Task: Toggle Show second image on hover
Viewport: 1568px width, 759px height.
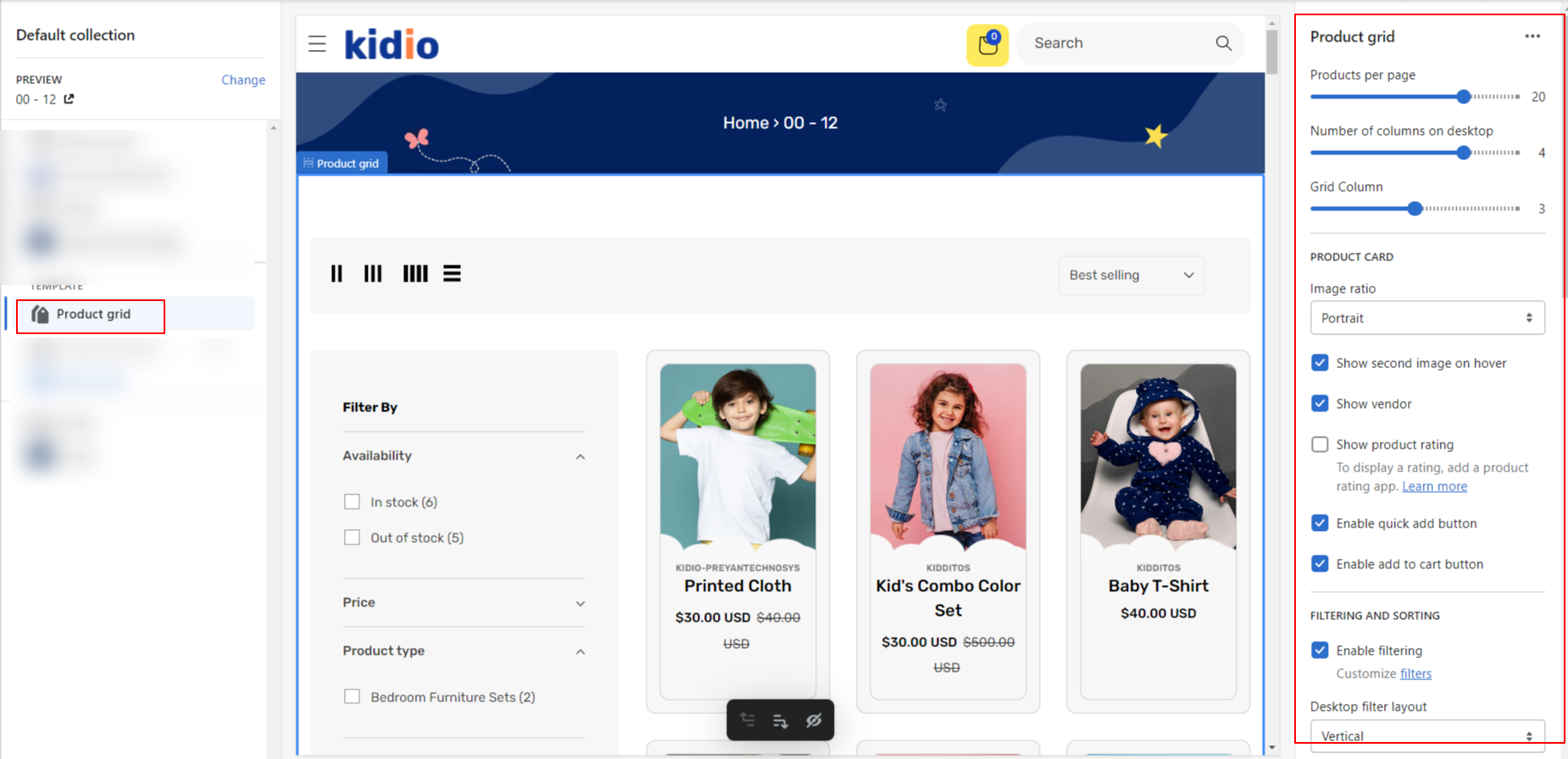Action: coord(1320,363)
